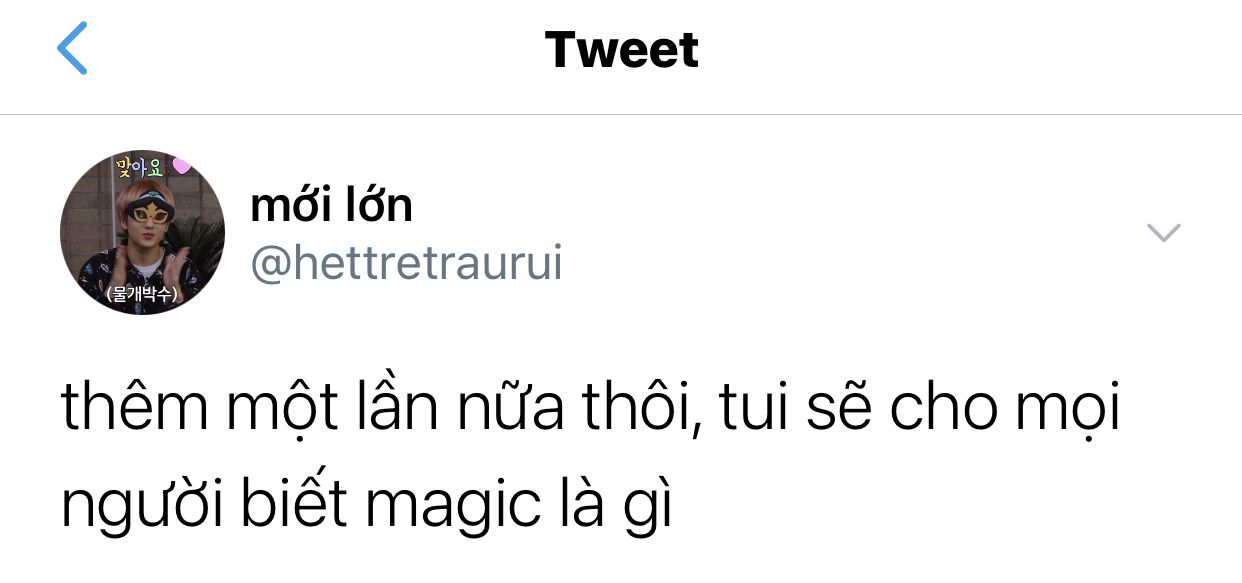
Task: Open mới lớn's profile picture
Action: coord(142,233)
